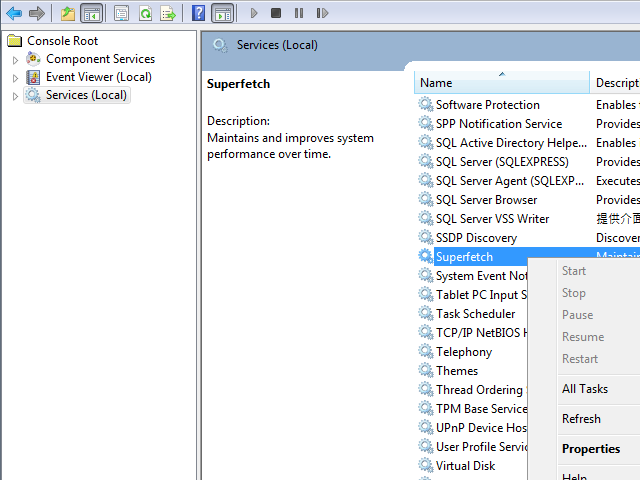Click the Console Root folder icon
This screenshot has width=640, height=480.
coord(15,41)
